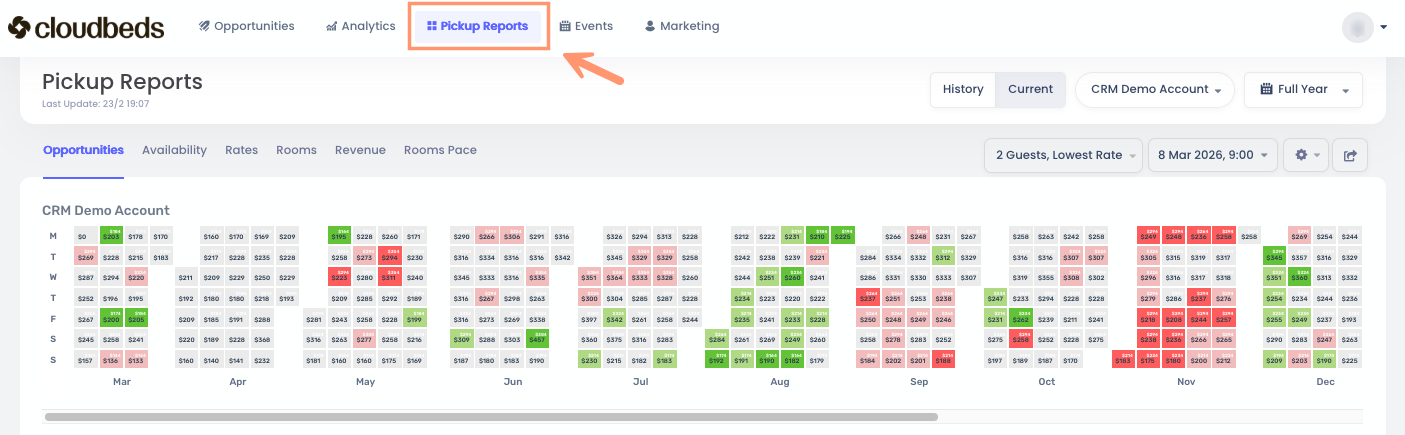Click the user avatar icon
Screen dimensions: 1405x435
coord(1358,27)
